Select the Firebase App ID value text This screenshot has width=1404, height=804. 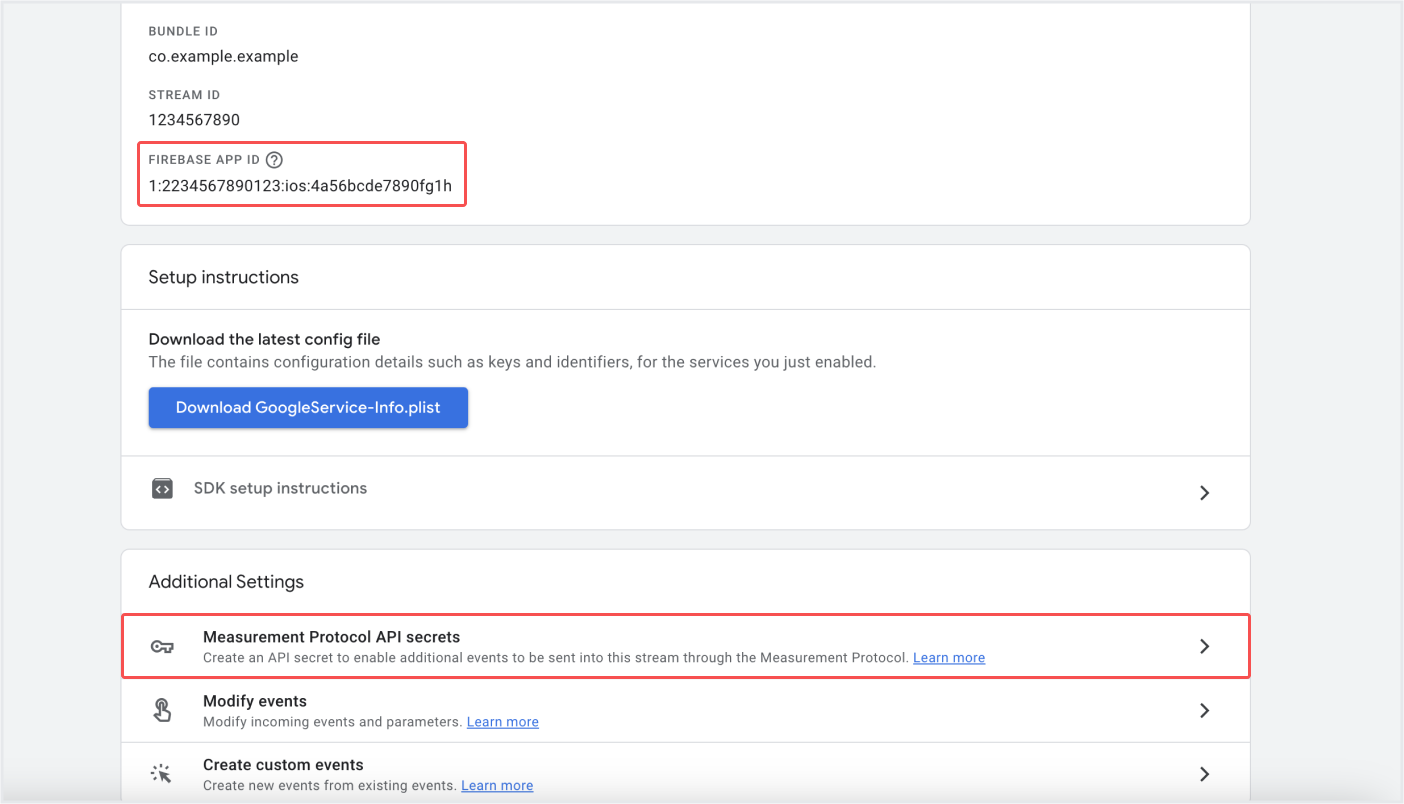point(300,186)
